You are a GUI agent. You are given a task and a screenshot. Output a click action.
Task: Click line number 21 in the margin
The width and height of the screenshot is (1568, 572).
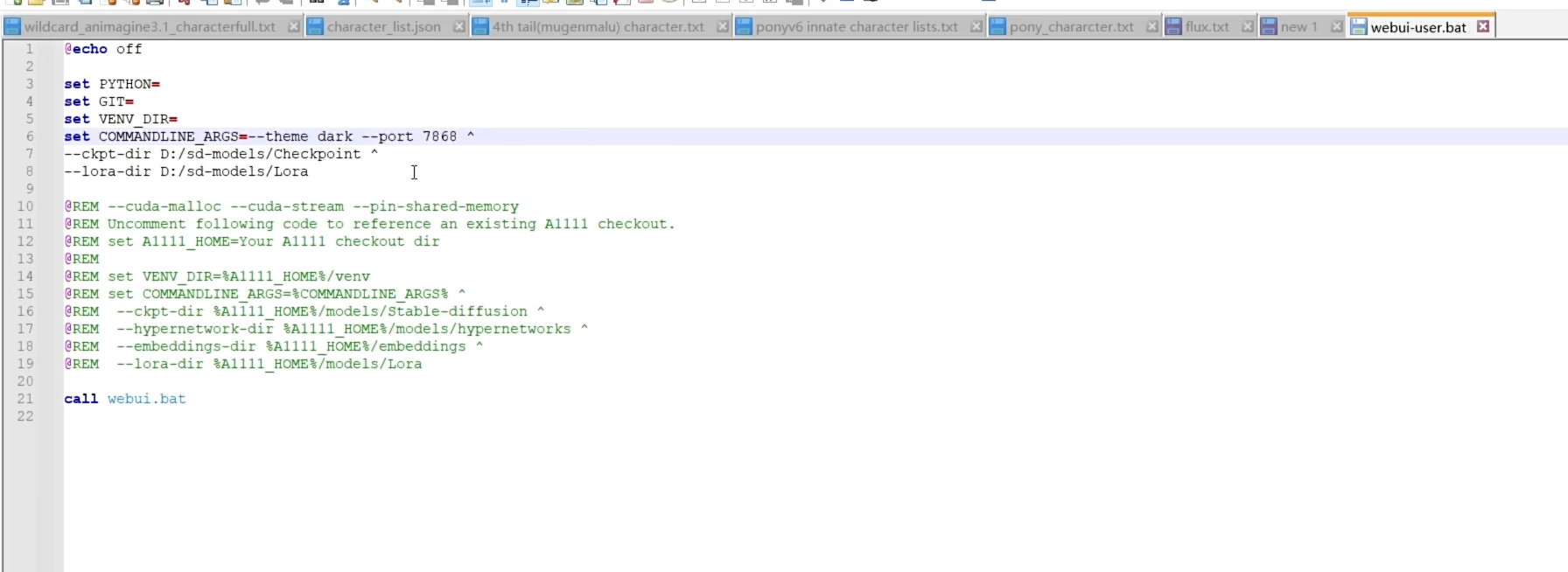click(25, 399)
